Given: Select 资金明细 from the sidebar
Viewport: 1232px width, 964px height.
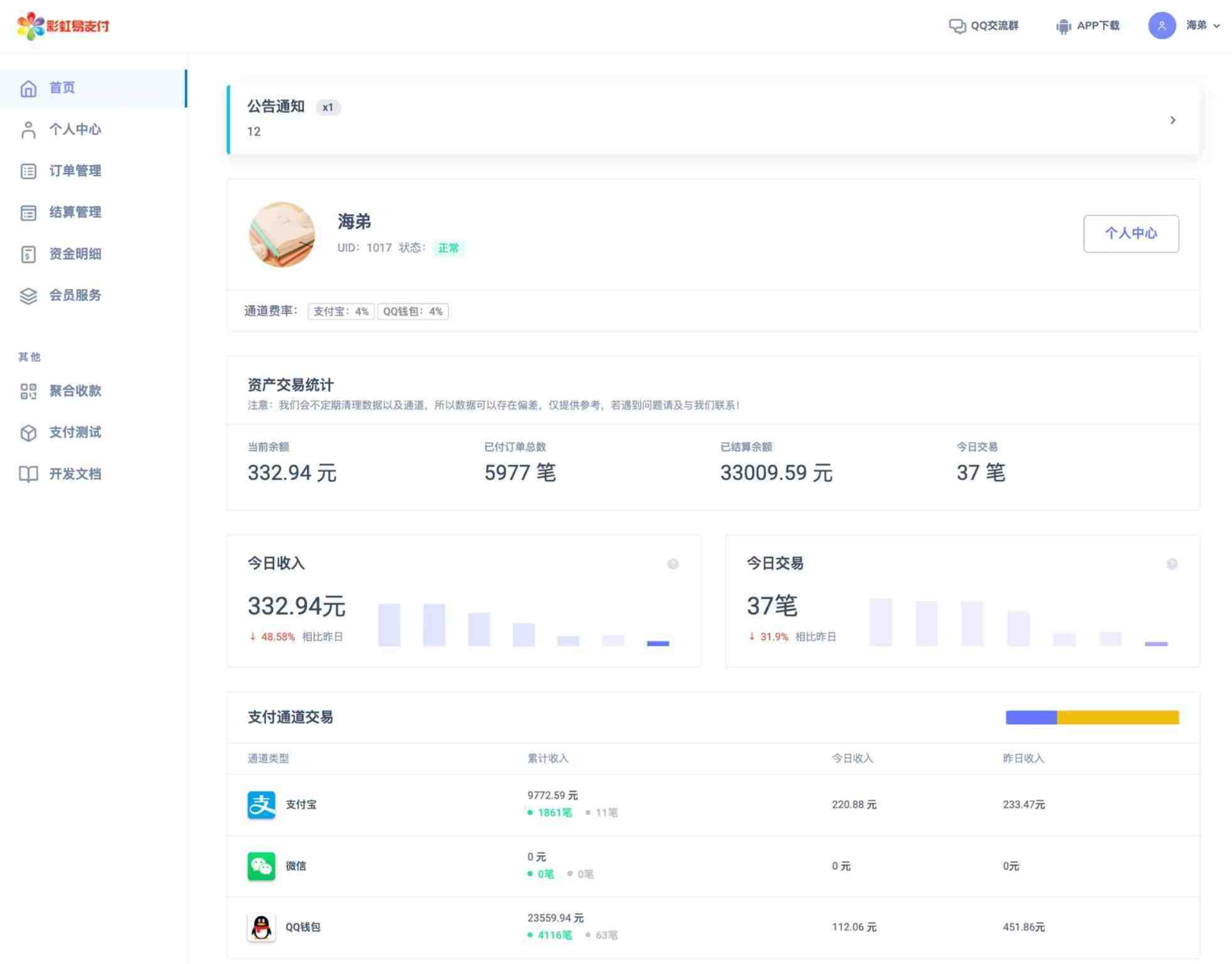Looking at the screenshot, I should (x=75, y=254).
